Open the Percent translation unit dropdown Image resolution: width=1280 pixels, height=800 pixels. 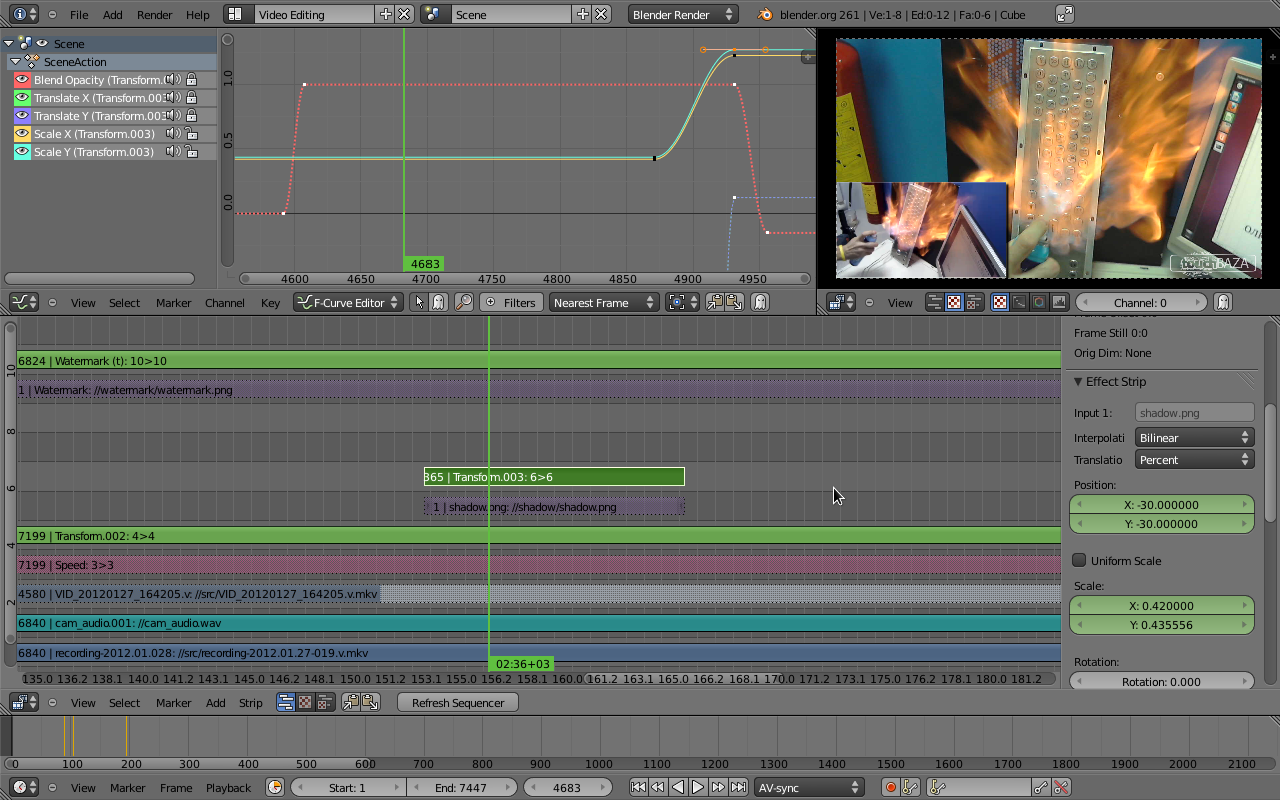click(x=1194, y=459)
